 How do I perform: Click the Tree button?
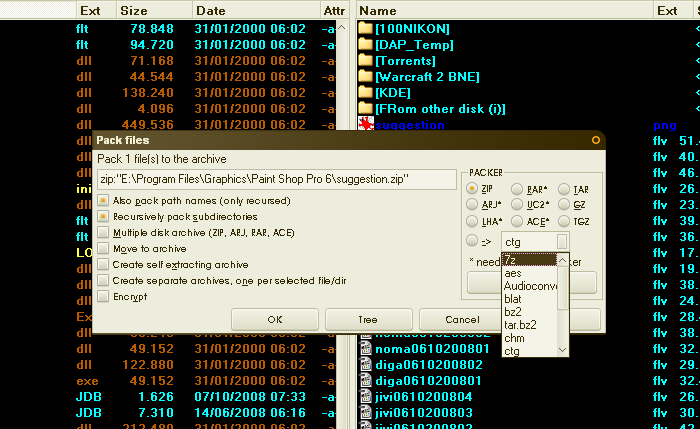368,320
